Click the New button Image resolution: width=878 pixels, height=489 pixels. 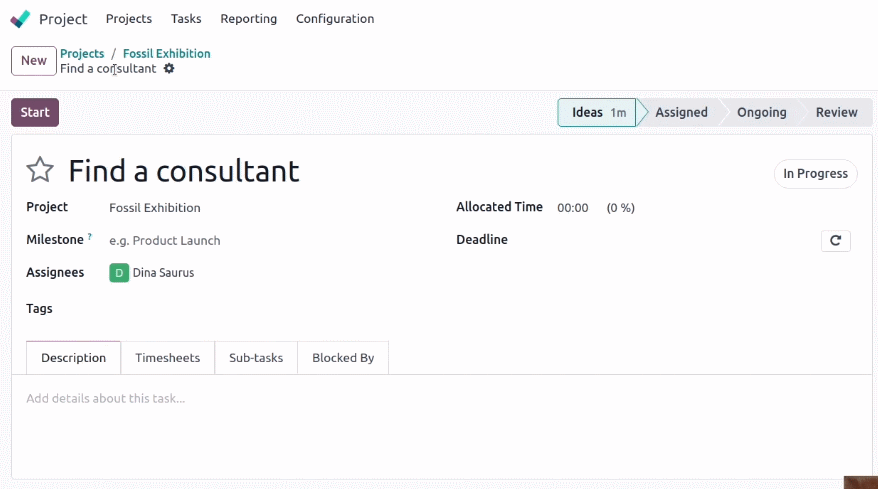tap(34, 60)
